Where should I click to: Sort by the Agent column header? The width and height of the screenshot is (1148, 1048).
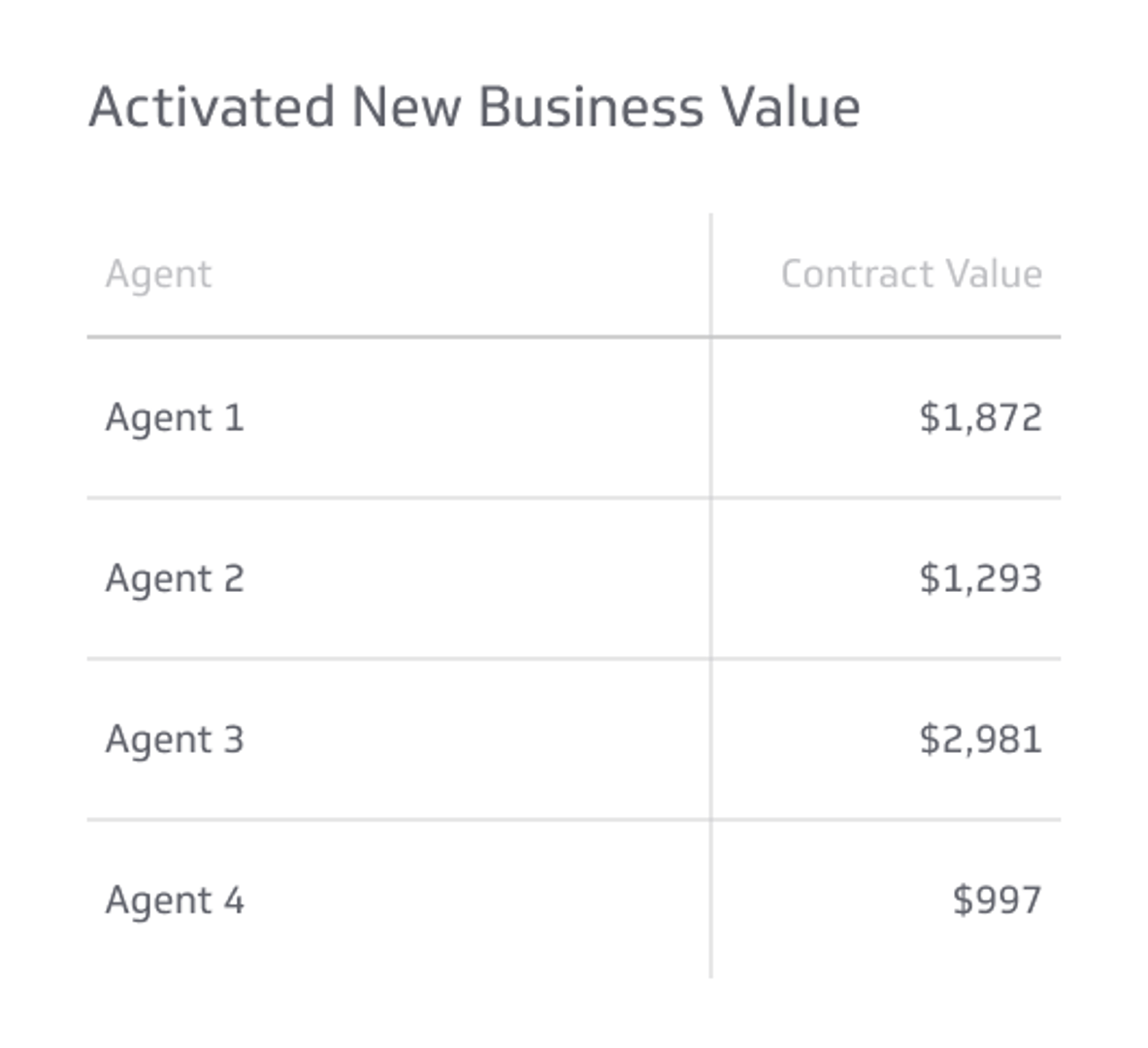158,275
